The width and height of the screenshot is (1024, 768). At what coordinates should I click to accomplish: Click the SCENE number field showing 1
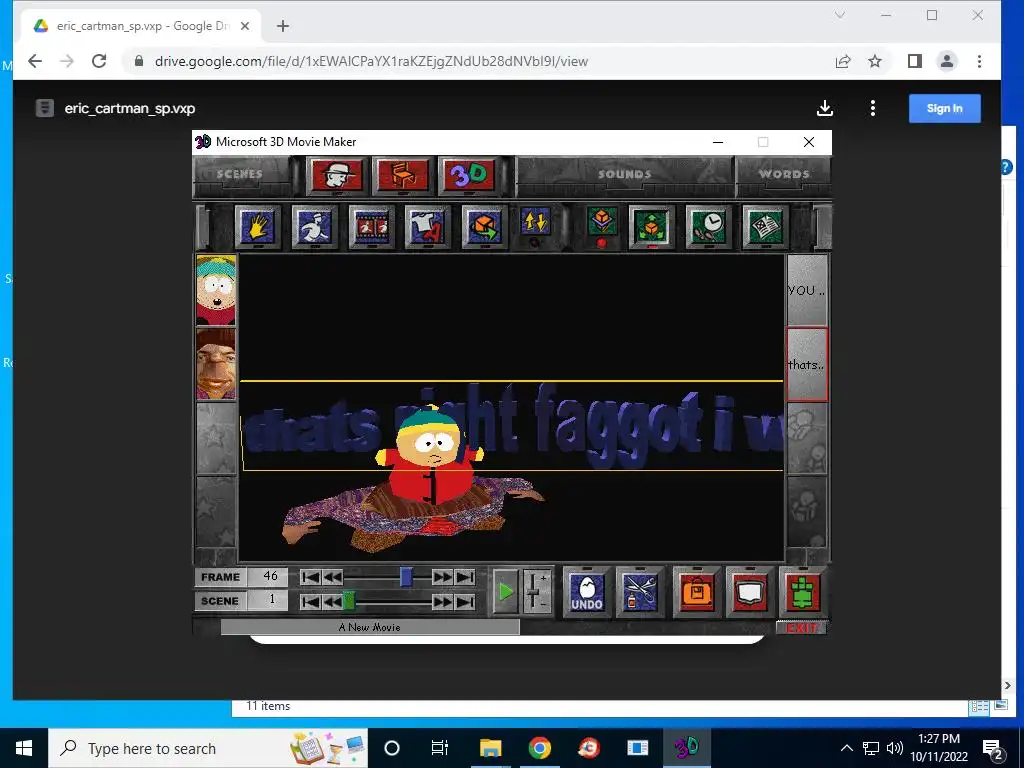pyautogui.click(x=268, y=601)
